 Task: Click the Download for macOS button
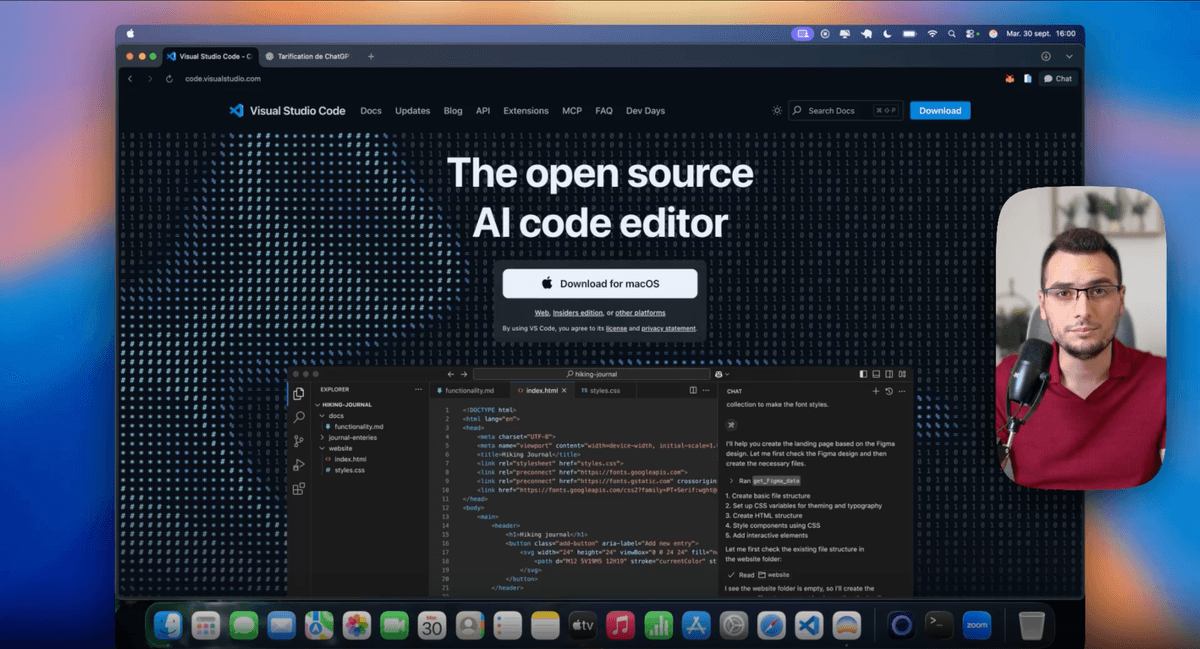point(600,284)
